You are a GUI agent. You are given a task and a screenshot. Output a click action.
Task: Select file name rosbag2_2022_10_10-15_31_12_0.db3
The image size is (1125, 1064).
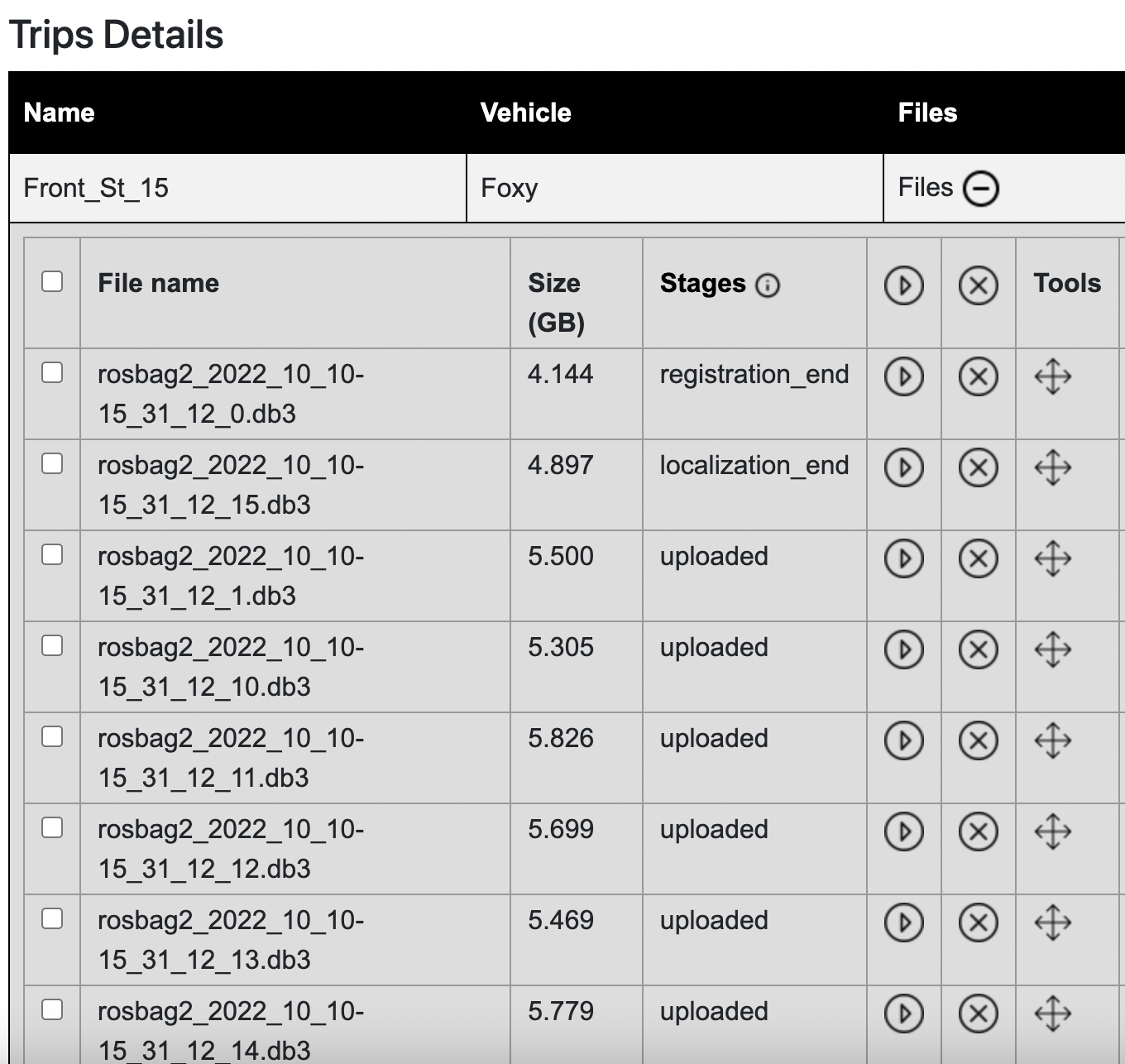pos(231,394)
